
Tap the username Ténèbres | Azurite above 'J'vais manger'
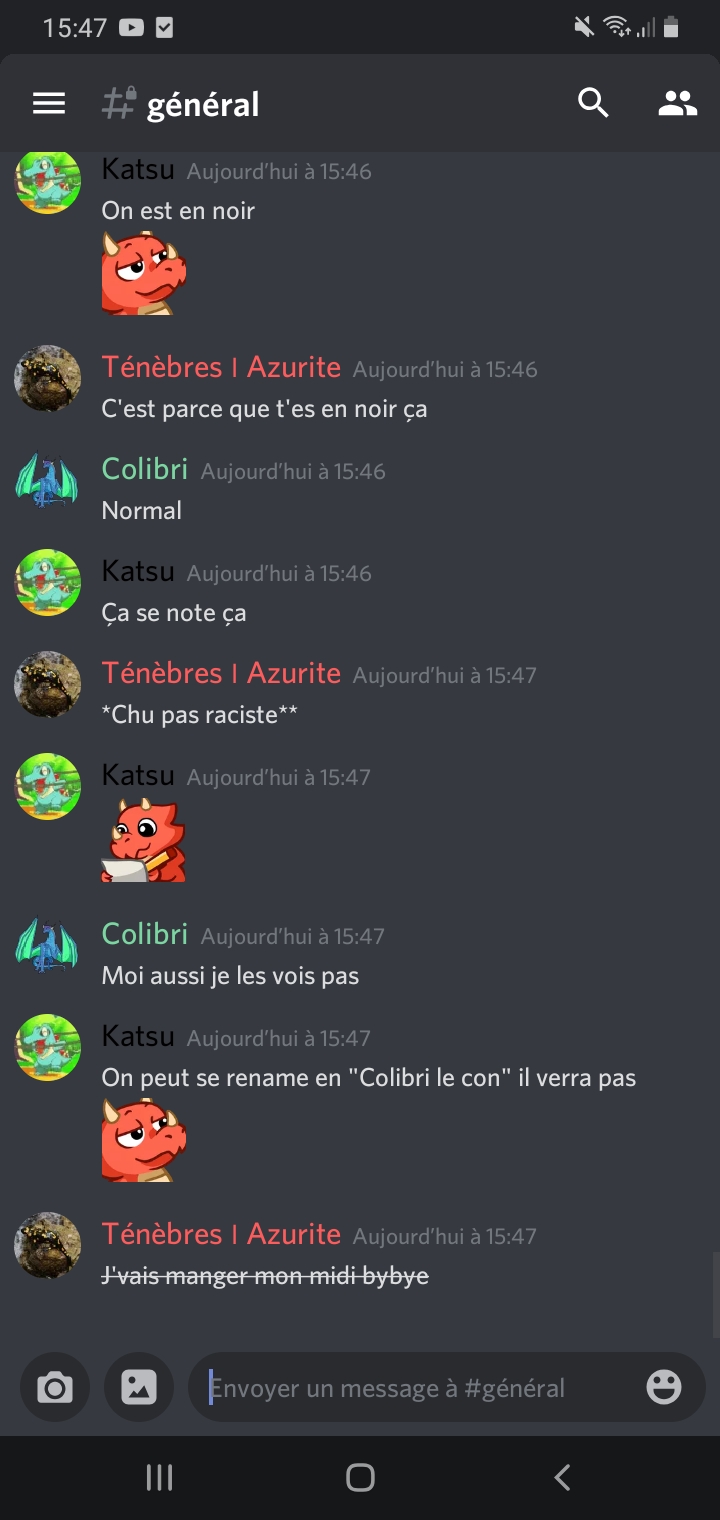pos(221,1234)
